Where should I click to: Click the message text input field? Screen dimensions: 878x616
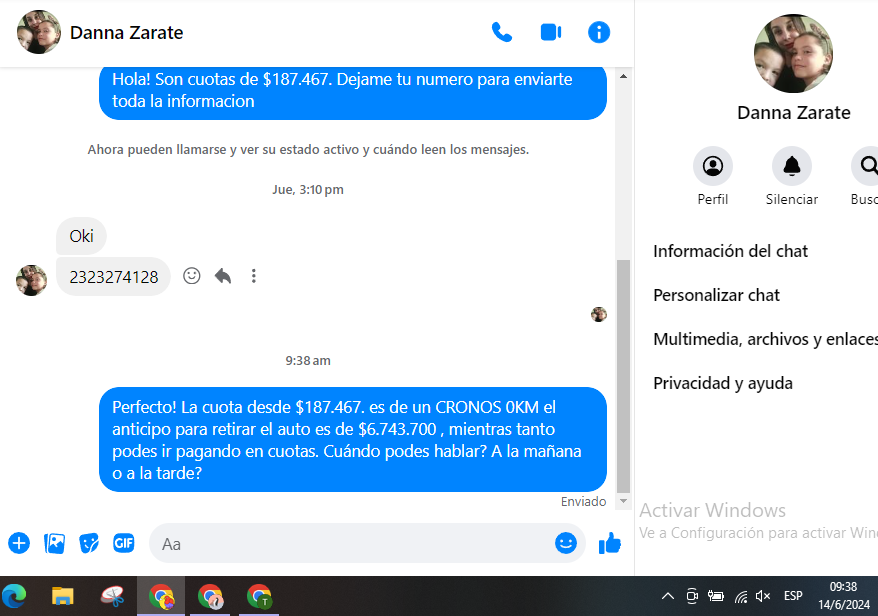(x=350, y=544)
